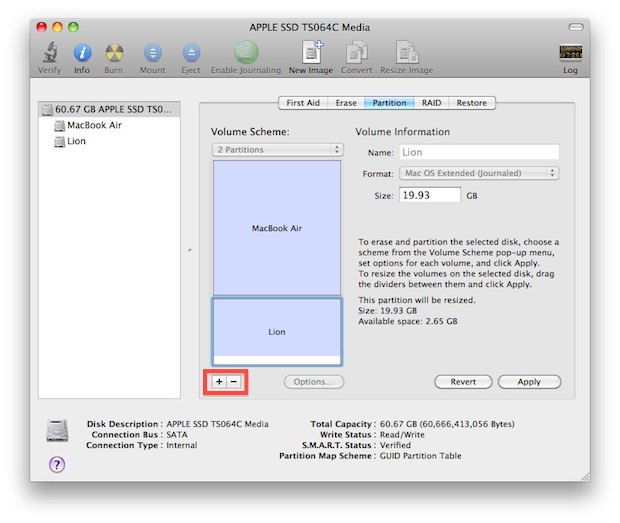Image resolution: width=620 pixels, height=523 pixels.
Task: Open help with the question mark button
Action: coord(57,464)
